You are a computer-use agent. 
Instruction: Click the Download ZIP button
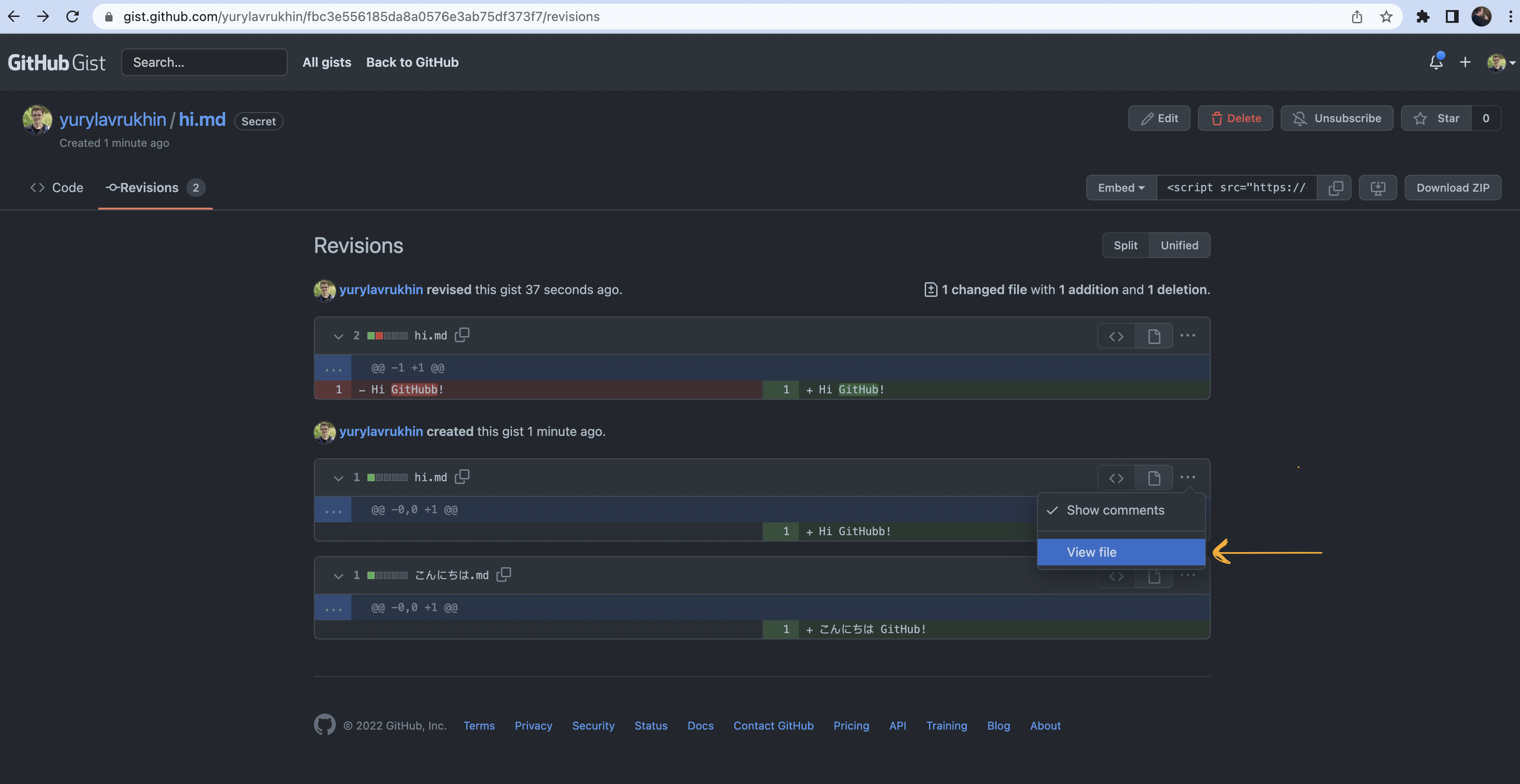(x=1452, y=188)
